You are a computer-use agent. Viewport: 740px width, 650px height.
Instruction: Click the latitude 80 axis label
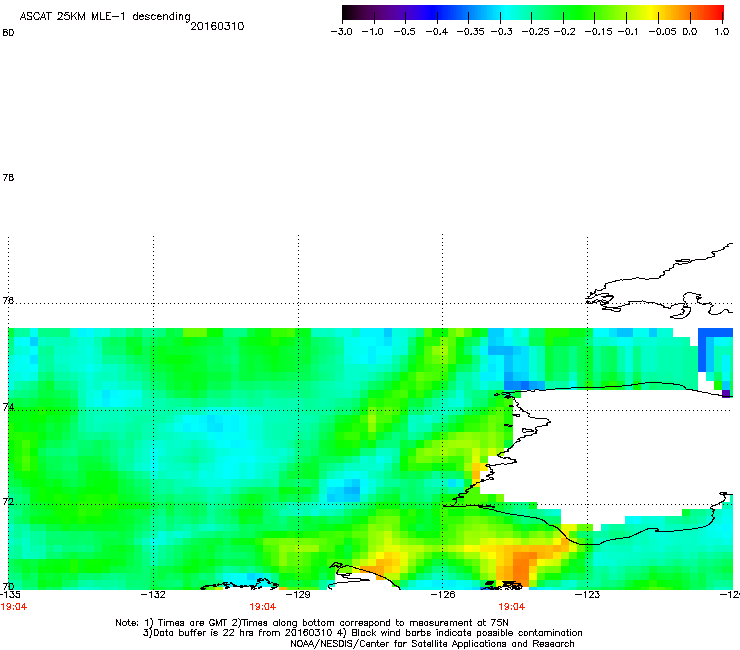(x=8, y=33)
